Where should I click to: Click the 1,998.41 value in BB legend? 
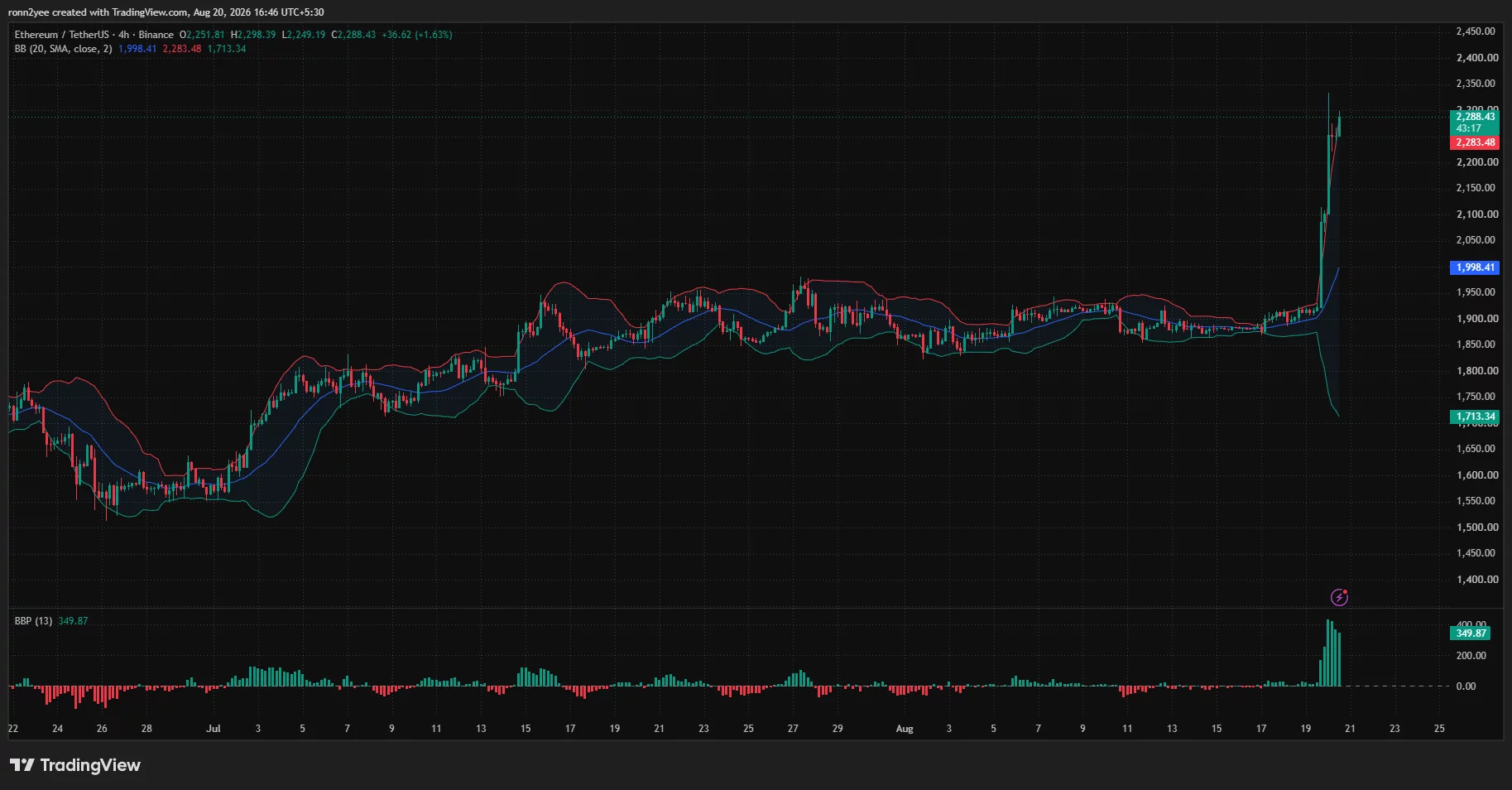coord(137,49)
